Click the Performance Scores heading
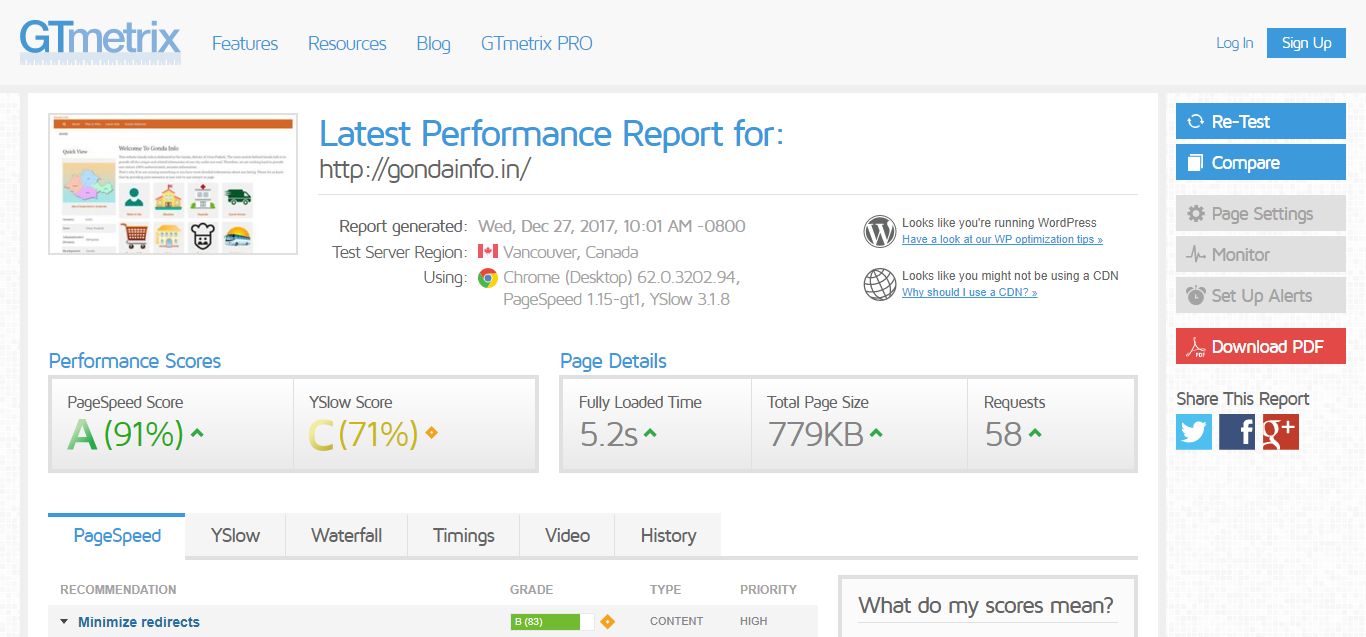1366x637 pixels. point(135,361)
